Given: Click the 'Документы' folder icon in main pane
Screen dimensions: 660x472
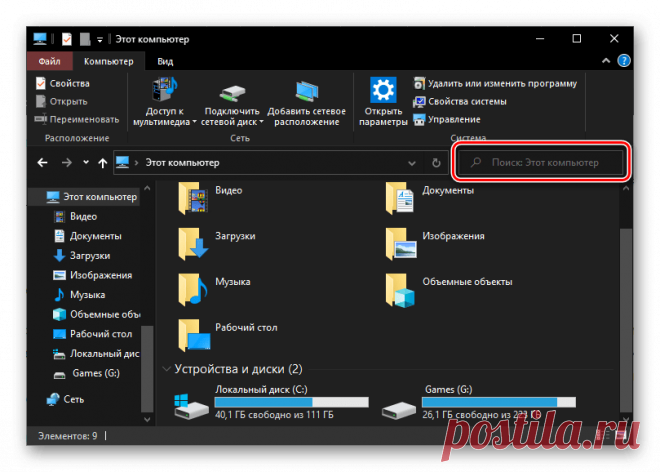Looking at the screenshot, I should point(399,198).
